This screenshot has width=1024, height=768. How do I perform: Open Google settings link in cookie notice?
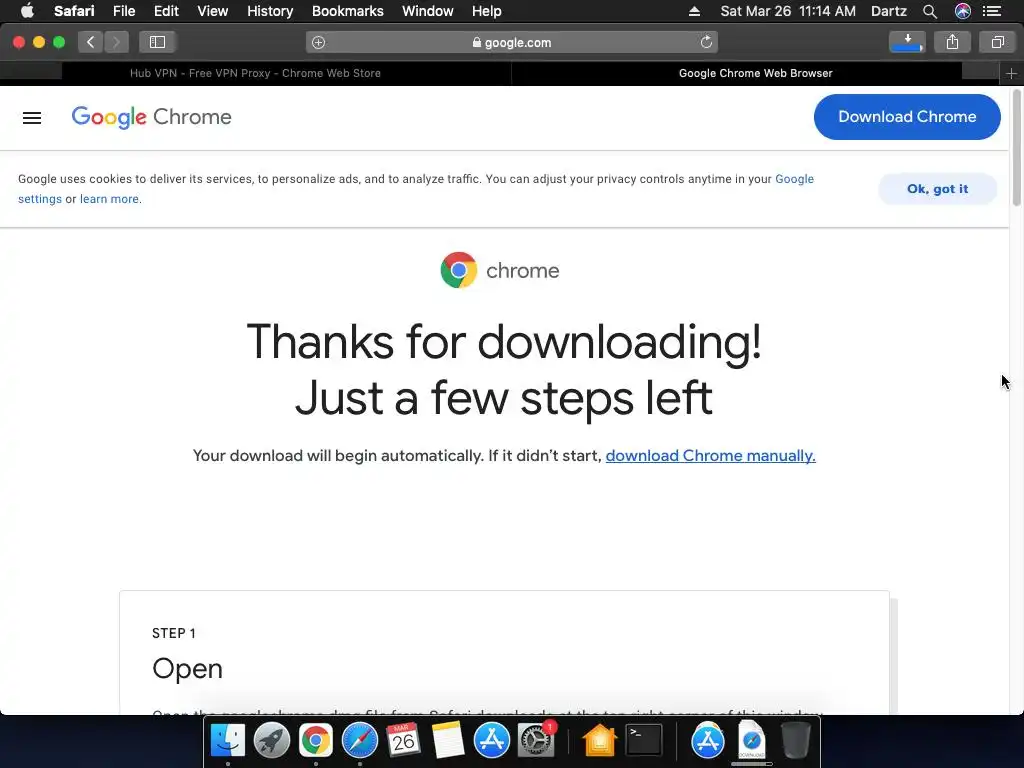794,179
